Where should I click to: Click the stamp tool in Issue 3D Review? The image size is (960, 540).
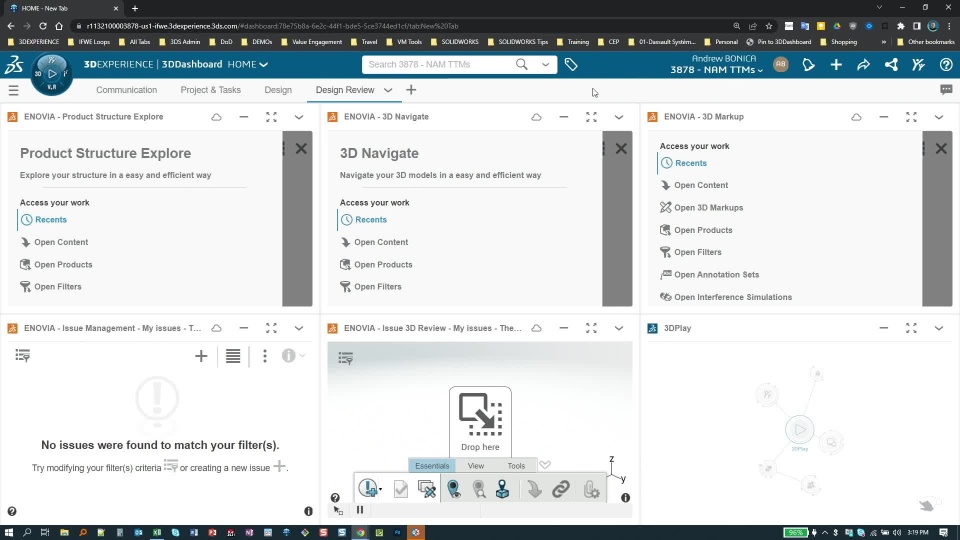tap(502, 489)
